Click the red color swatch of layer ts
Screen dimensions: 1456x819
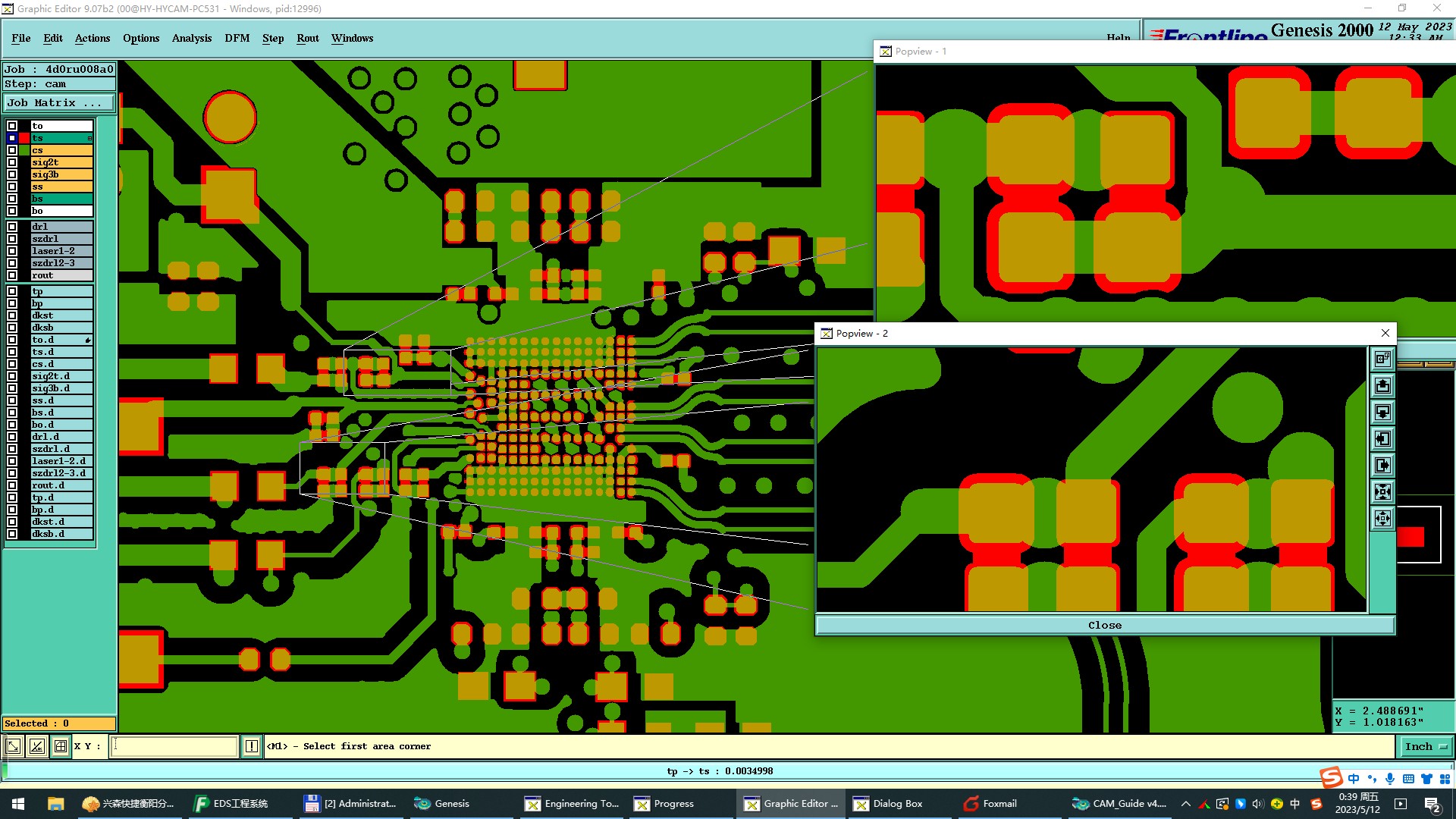(x=24, y=138)
